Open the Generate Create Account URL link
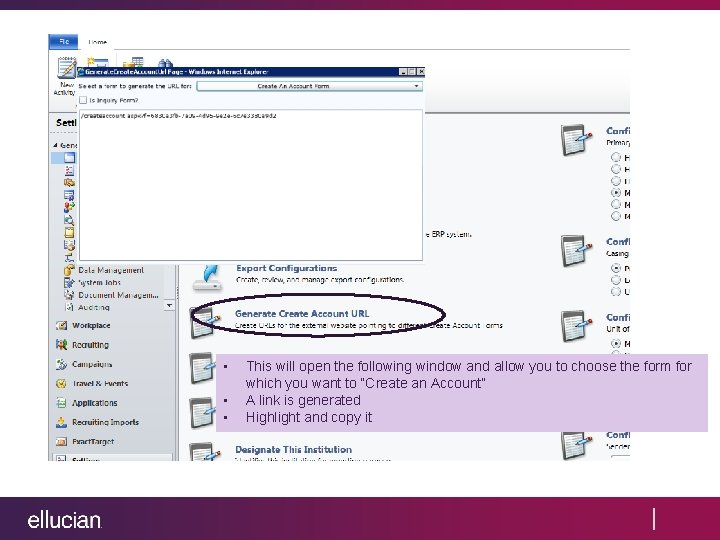 point(302,314)
